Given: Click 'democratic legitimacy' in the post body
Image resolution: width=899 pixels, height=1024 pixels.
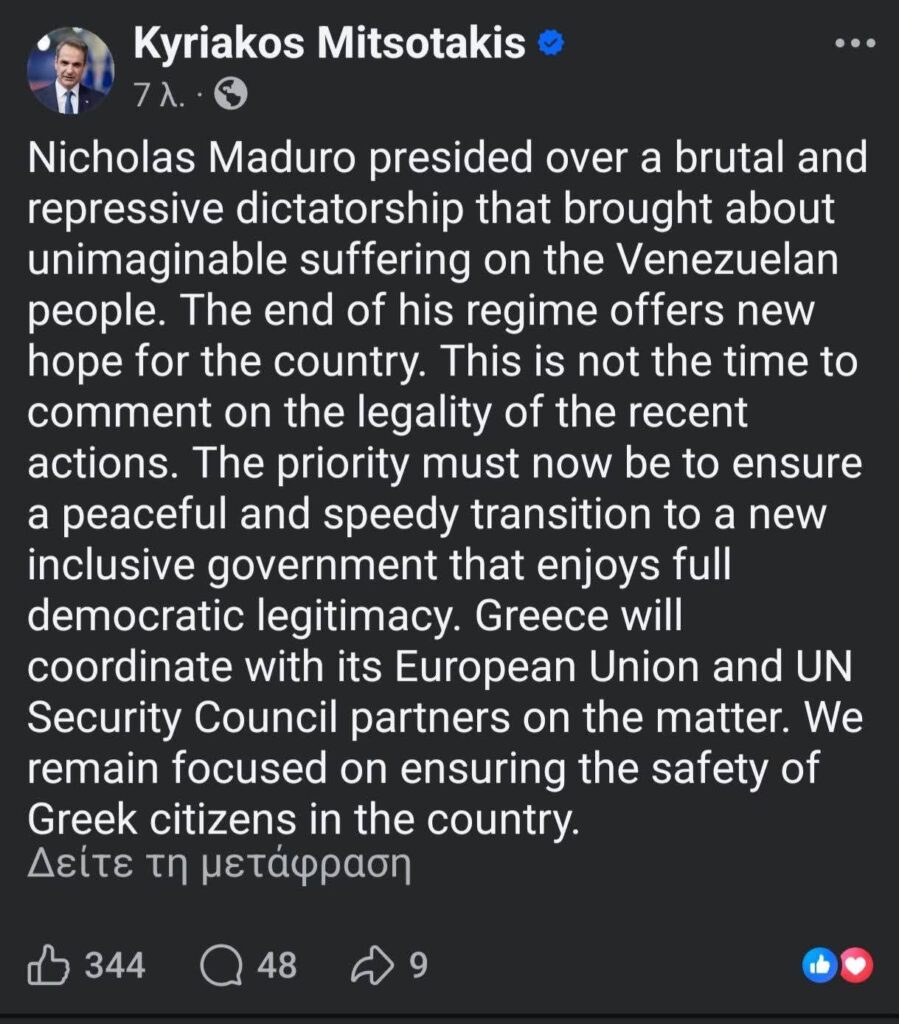Looking at the screenshot, I should point(240,616).
